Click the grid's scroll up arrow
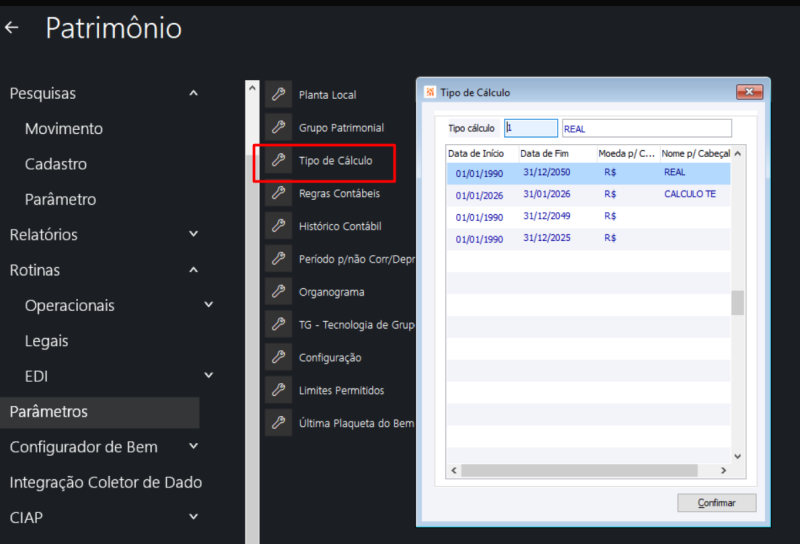 pos(738,154)
